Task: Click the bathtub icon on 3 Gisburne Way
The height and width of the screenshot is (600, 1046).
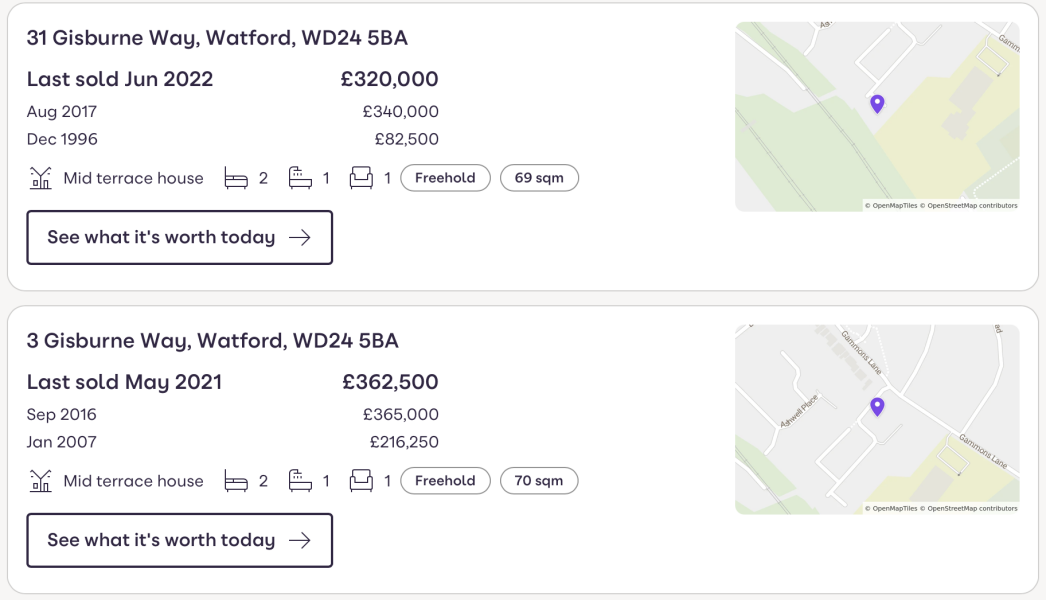Action: pos(297,480)
